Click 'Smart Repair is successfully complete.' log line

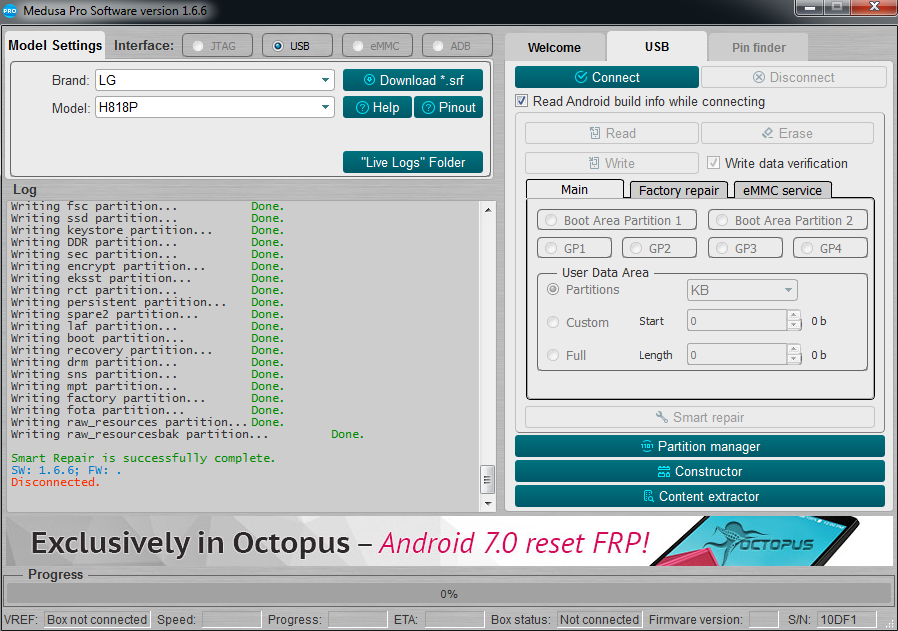pyautogui.click(x=143, y=458)
